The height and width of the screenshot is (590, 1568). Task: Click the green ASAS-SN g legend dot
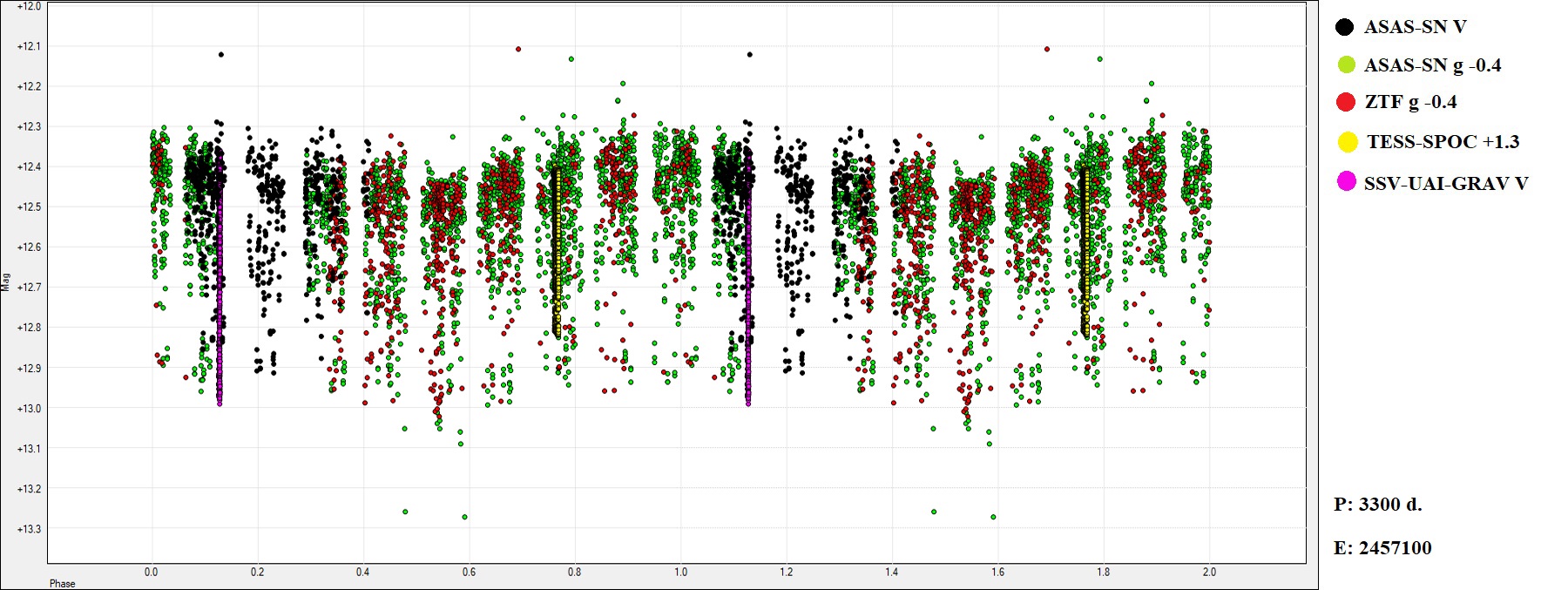pyautogui.click(x=1346, y=64)
